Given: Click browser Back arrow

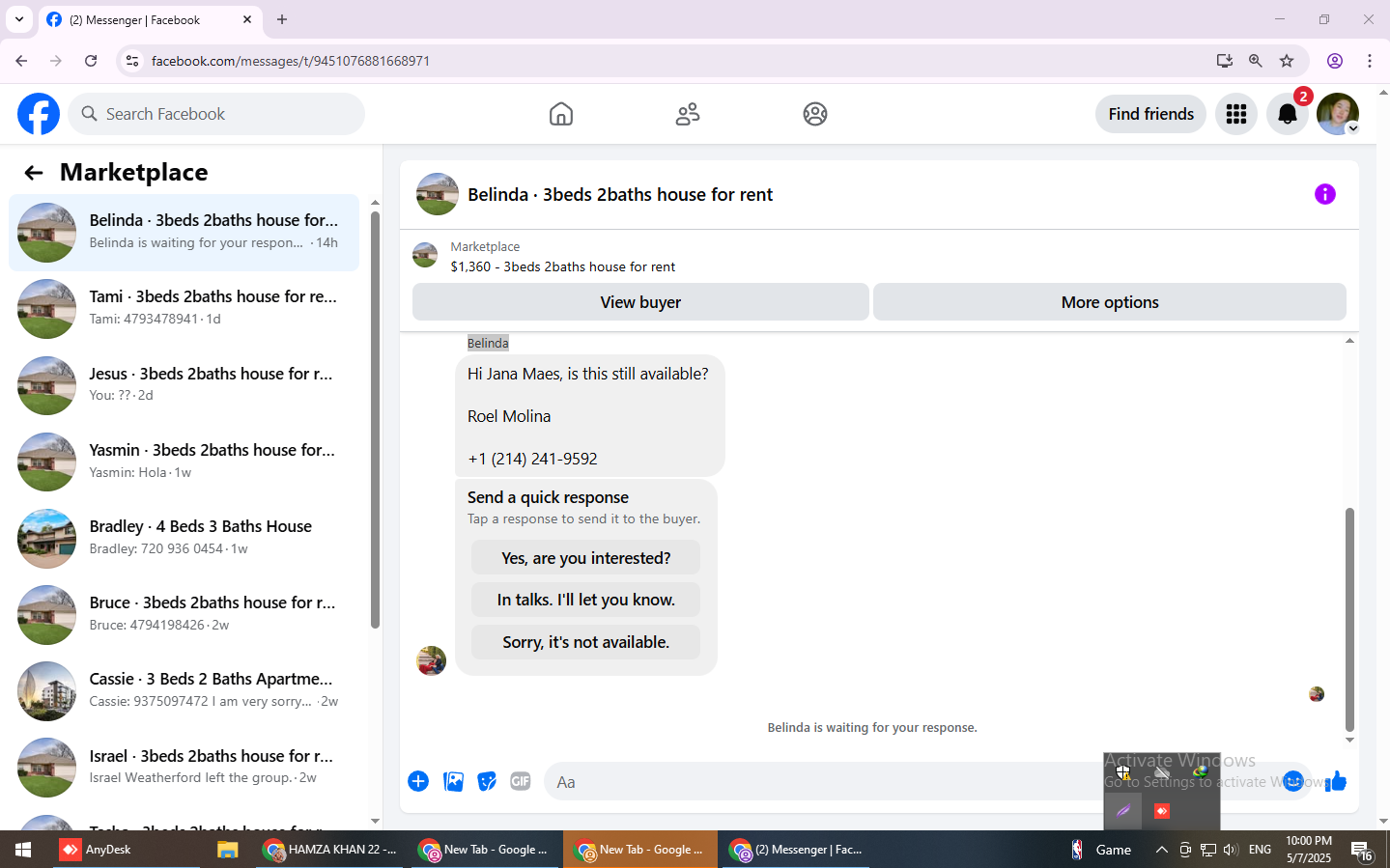Looking at the screenshot, I should pyautogui.click(x=21, y=61).
